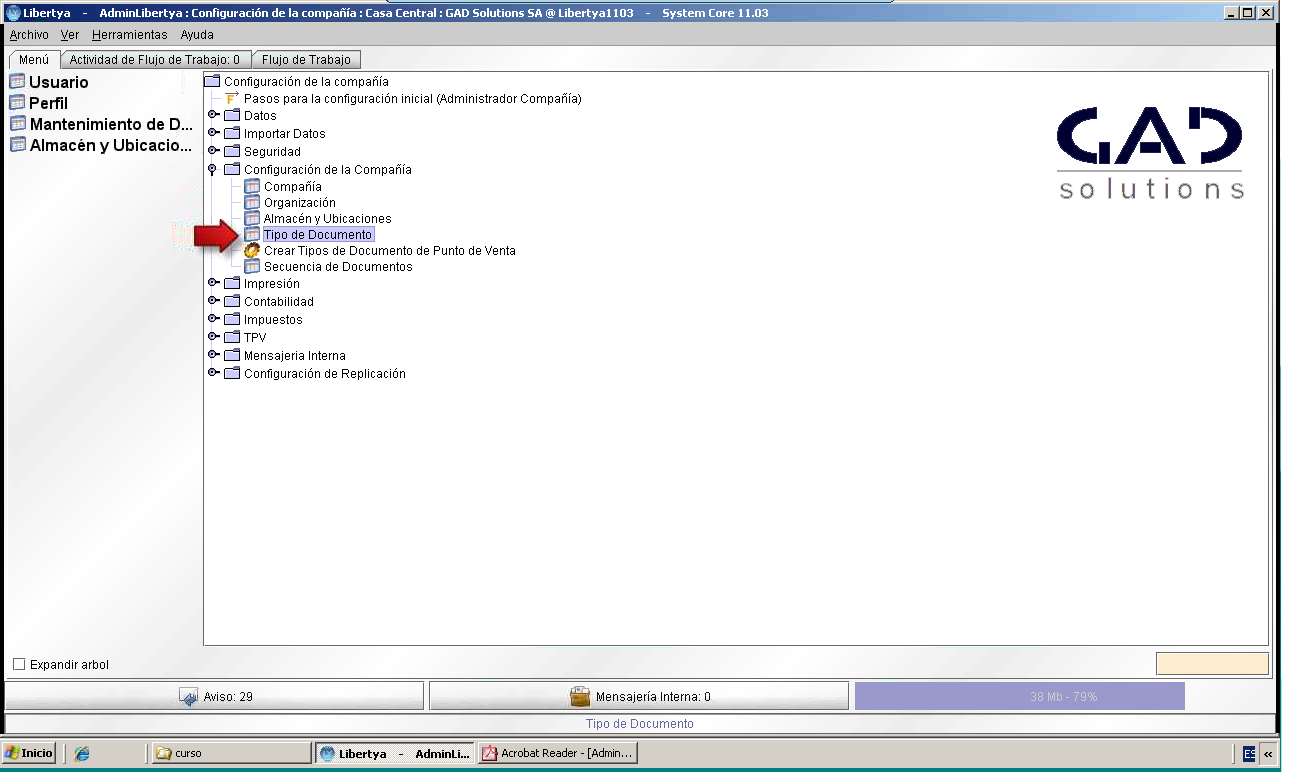This screenshot has width=1290, height=772.
Task: Click the Mantenimiento de D... sidebar icon
Action: [x=17, y=124]
